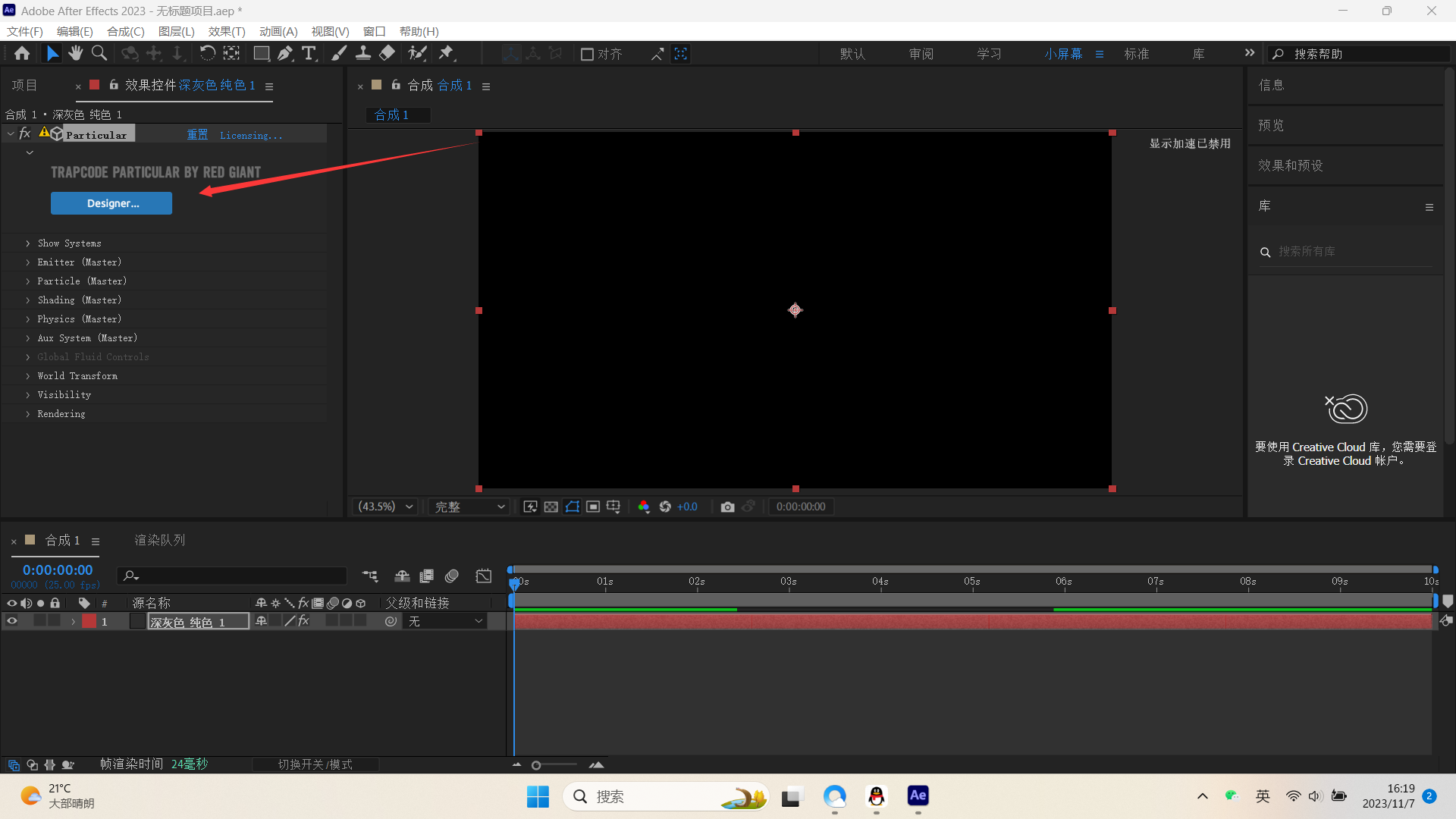Adjust exposure value +0.0
Screen dimensions: 1456x819
click(x=687, y=507)
